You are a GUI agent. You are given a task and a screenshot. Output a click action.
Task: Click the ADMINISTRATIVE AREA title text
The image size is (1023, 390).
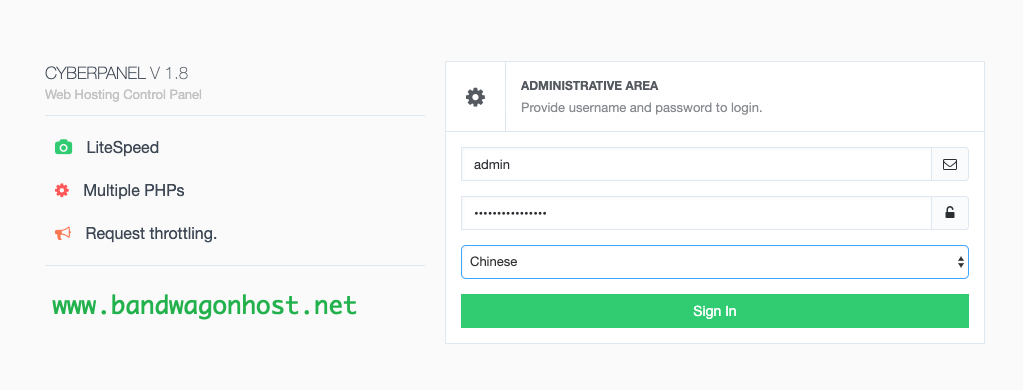pyautogui.click(x=590, y=86)
